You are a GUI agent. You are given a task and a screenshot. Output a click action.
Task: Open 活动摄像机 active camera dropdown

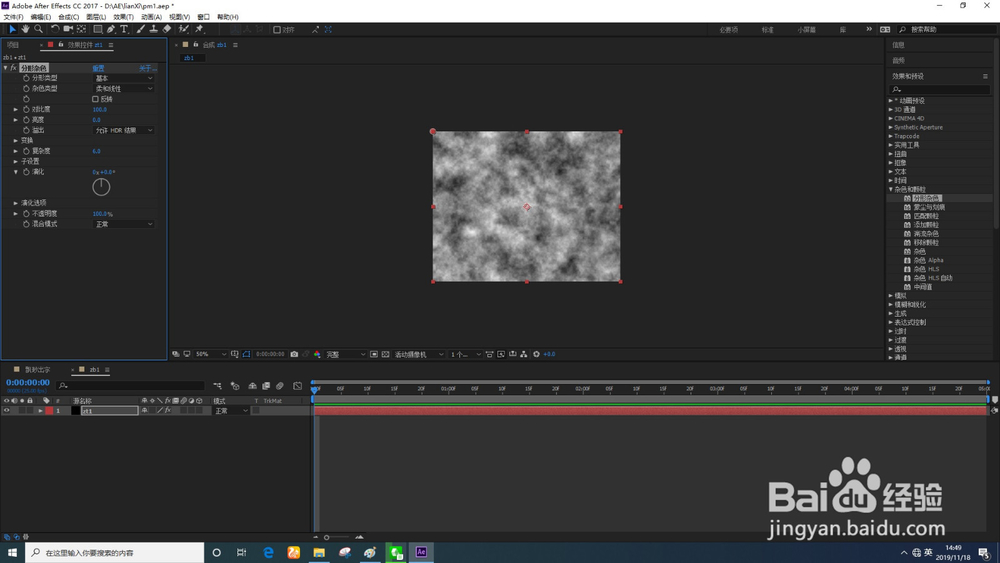point(418,354)
